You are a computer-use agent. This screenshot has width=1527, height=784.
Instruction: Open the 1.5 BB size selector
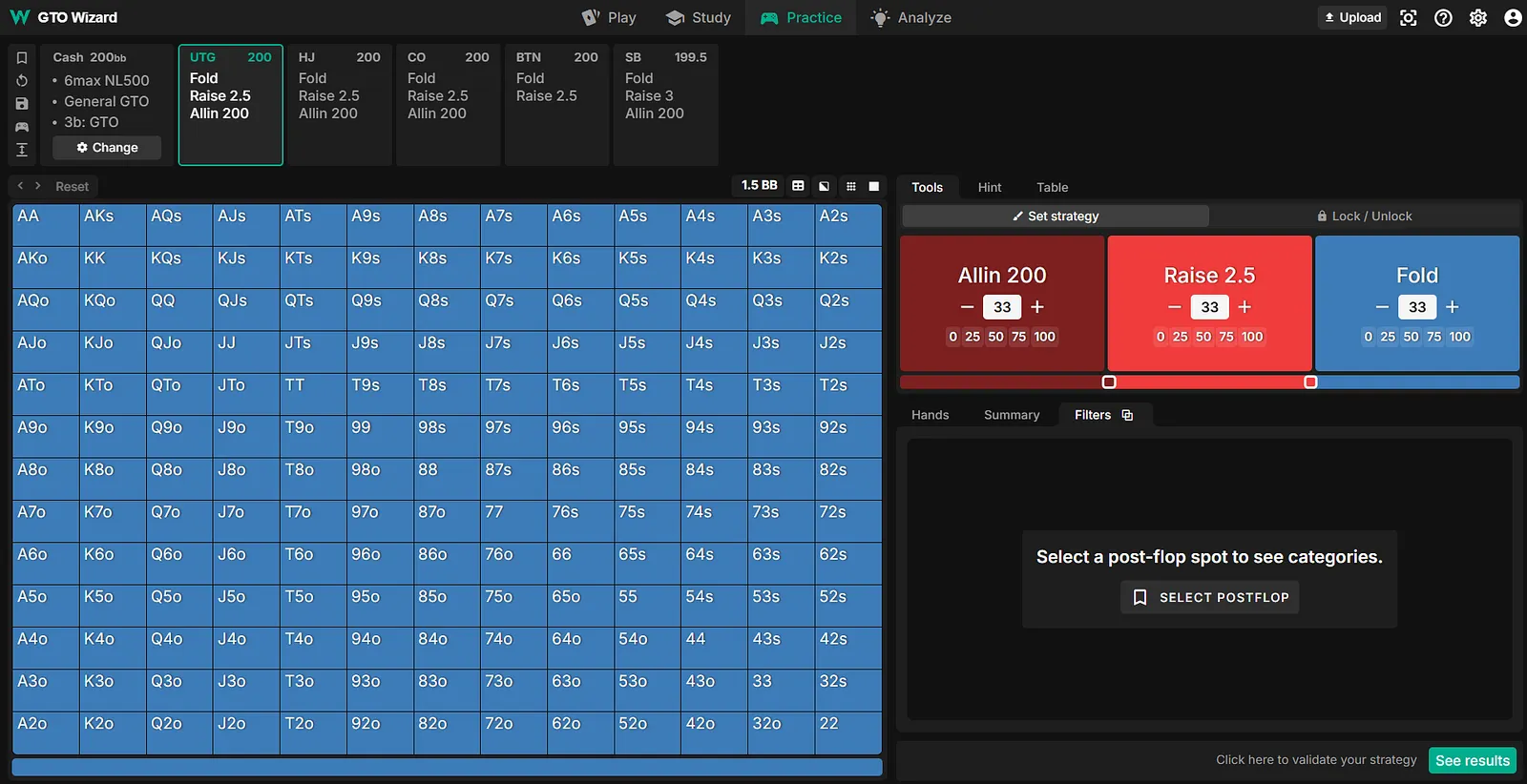[x=759, y=186]
